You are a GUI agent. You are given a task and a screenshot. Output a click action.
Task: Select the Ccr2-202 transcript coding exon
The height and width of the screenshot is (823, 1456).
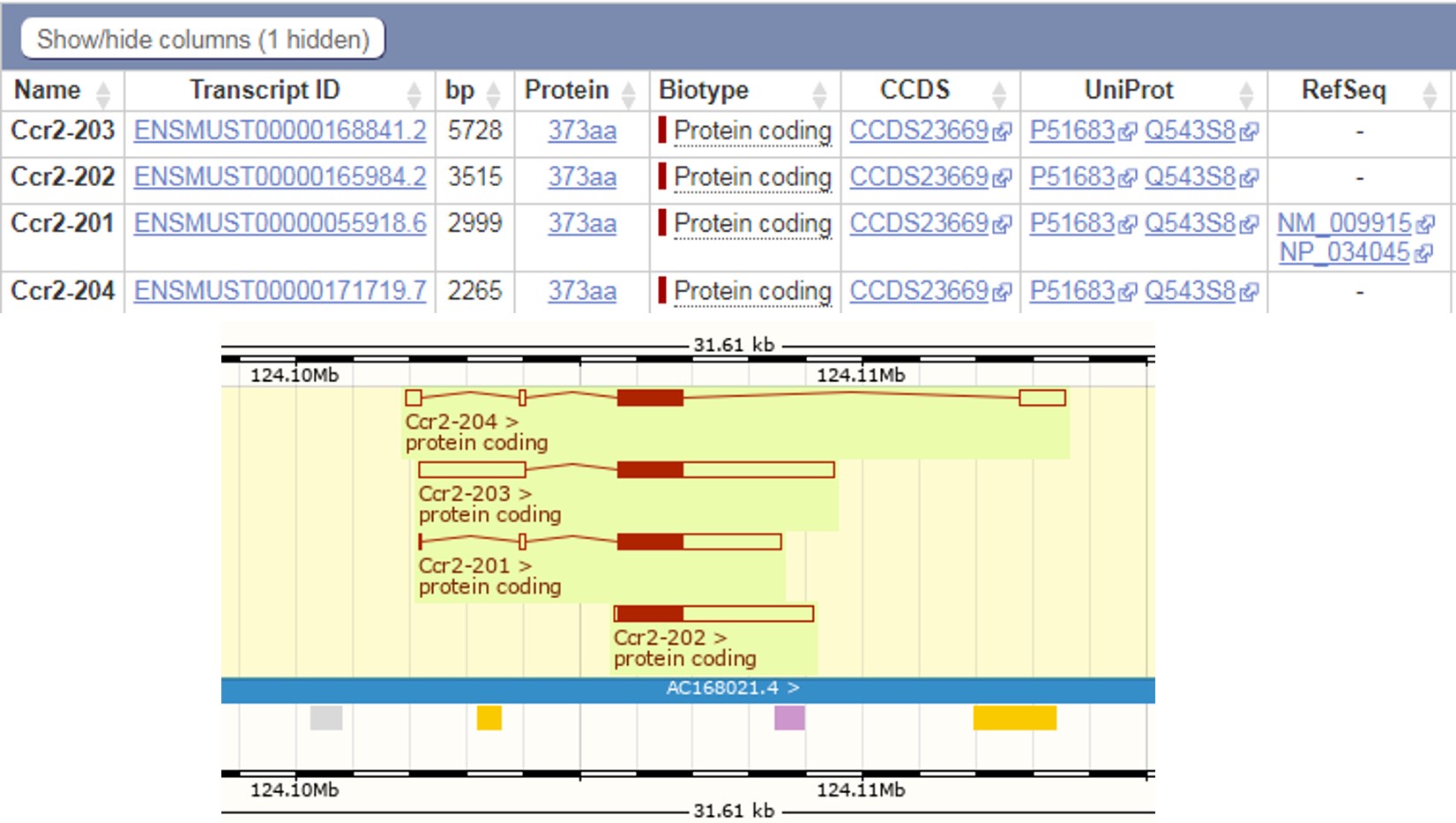coord(650,613)
